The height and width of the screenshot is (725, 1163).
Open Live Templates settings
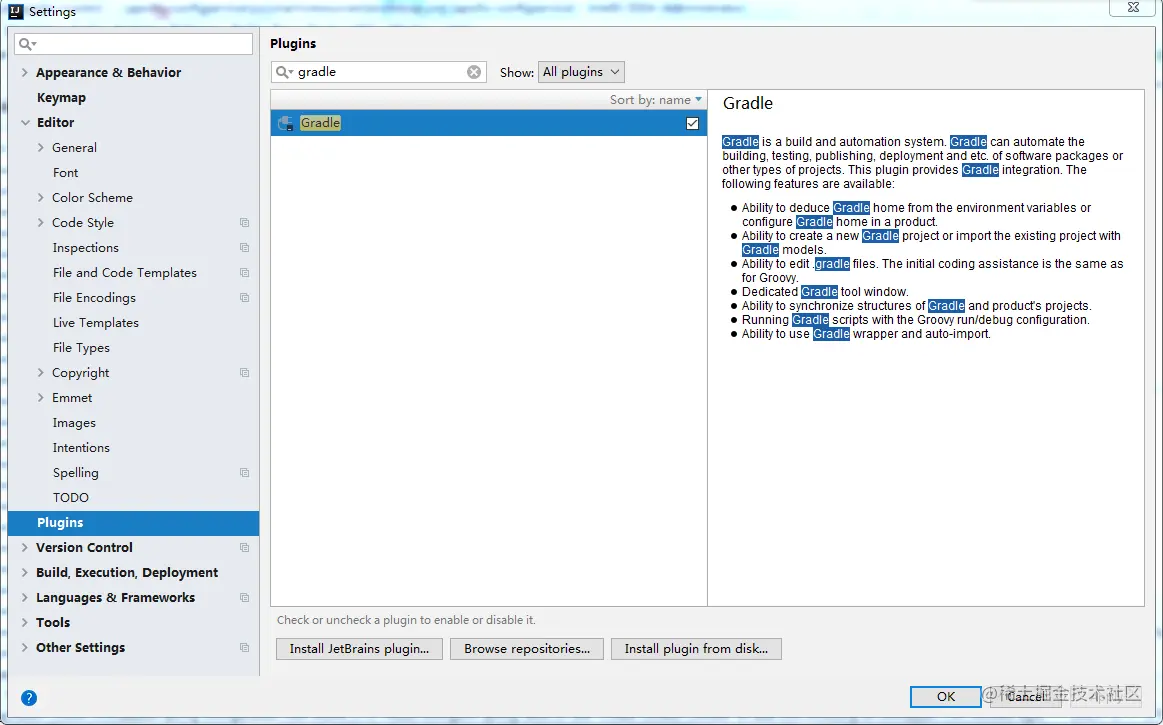tap(96, 323)
